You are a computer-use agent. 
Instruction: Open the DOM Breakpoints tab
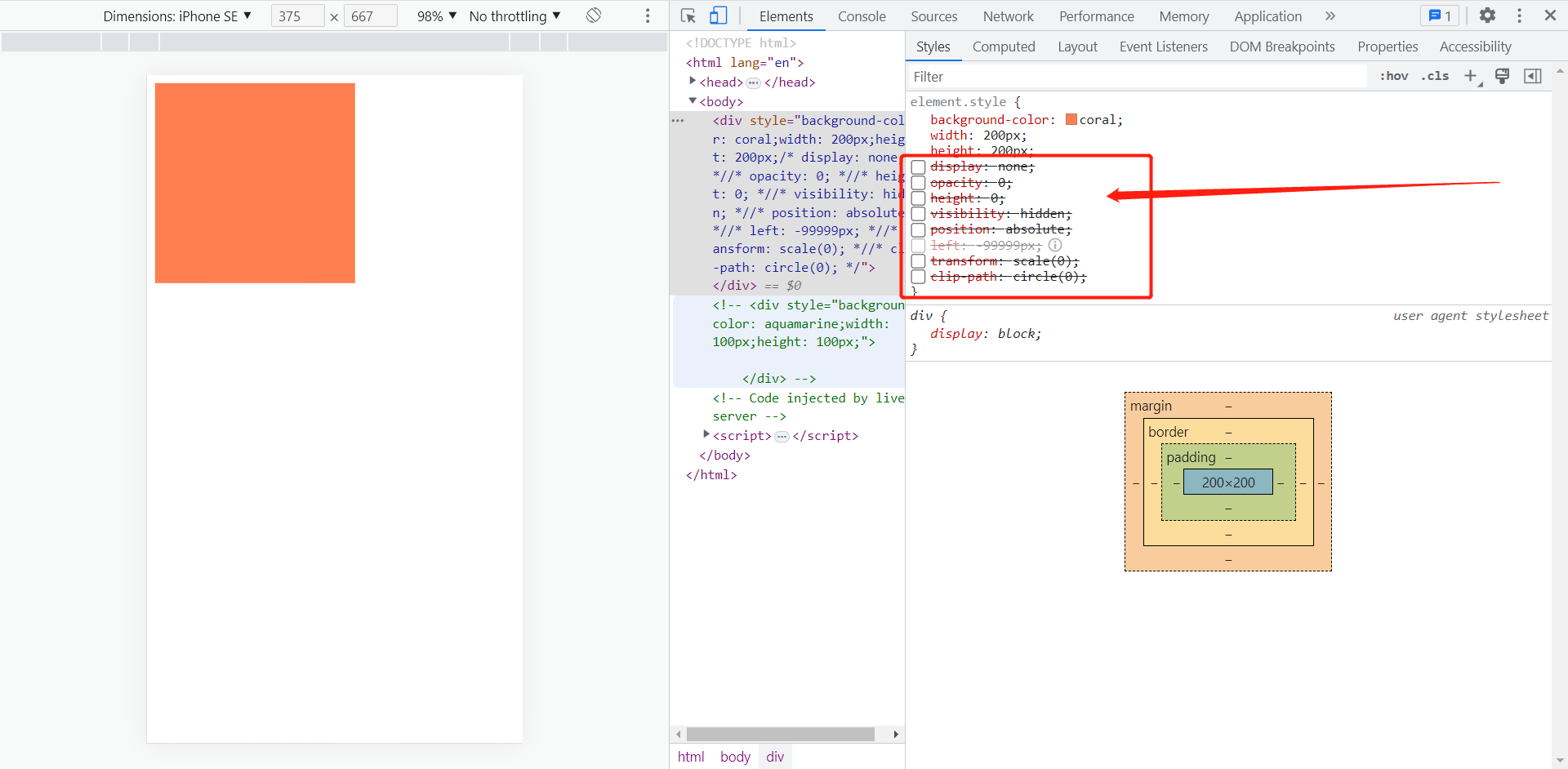click(1282, 47)
